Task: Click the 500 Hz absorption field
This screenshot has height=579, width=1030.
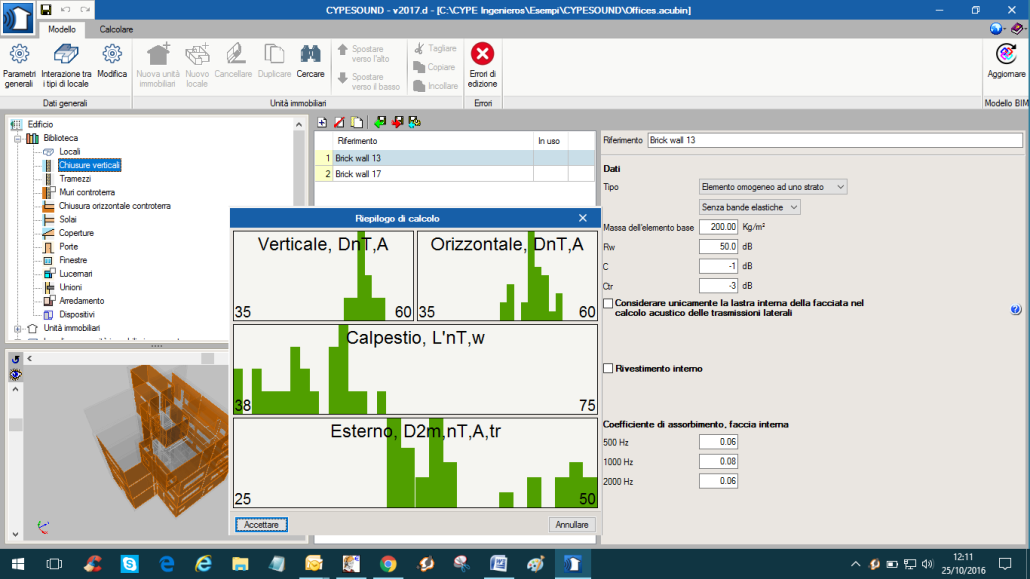Action: tap(718, 442)
